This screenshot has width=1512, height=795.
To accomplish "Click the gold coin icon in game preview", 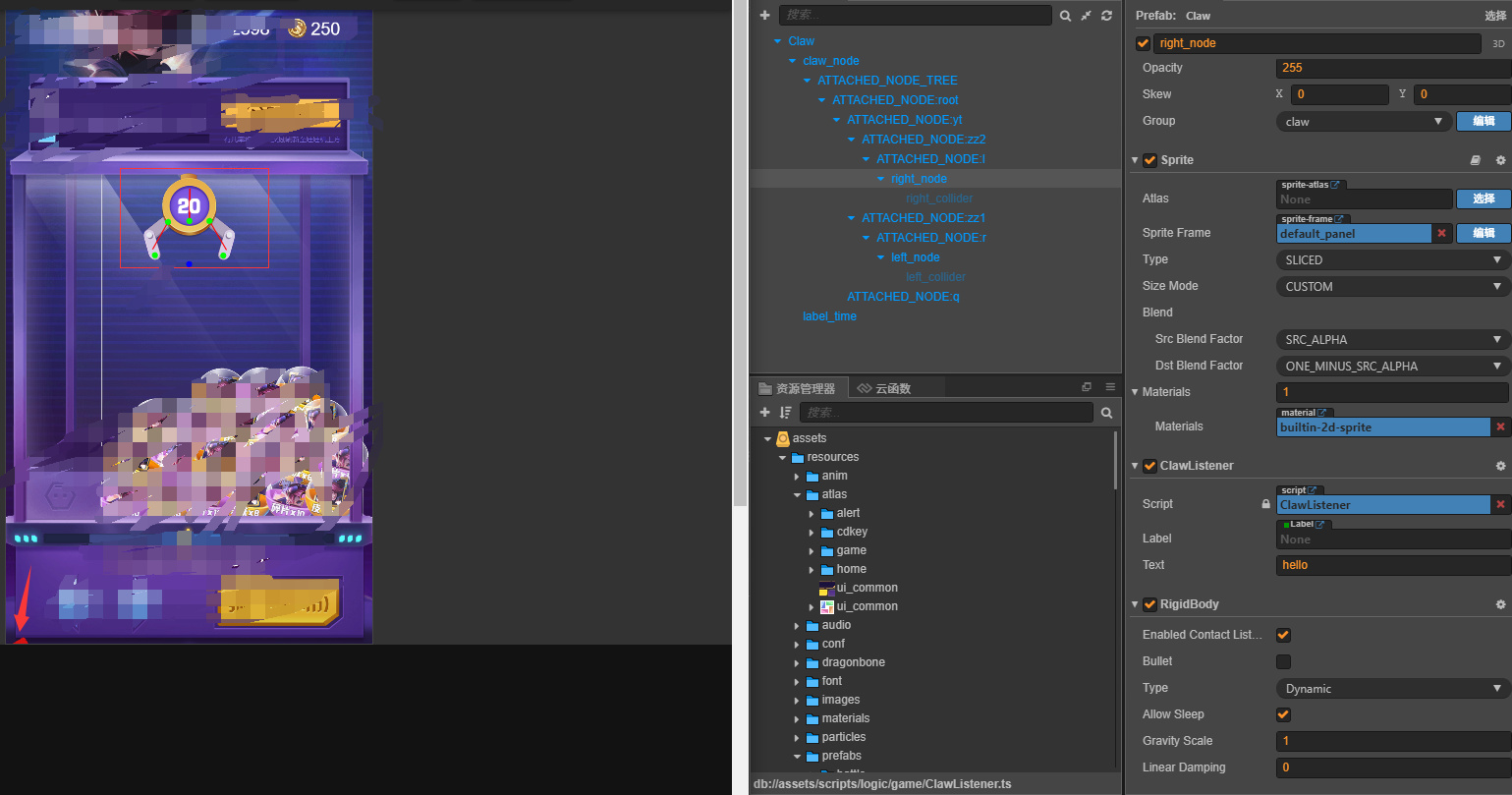I will [x=297, y=28].
